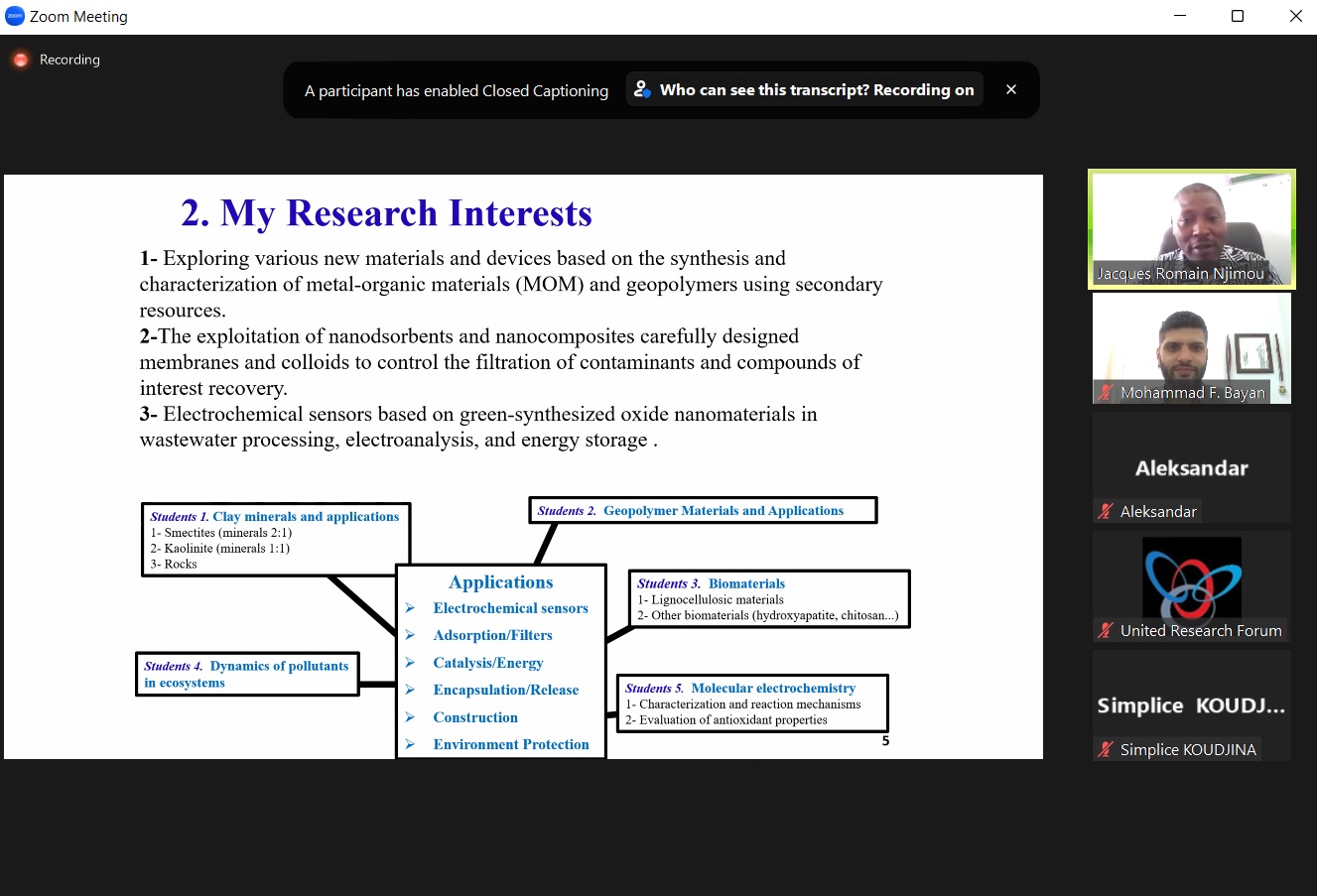Click the person icon in transcript notice
The image size is (1317, 896).
642,89
